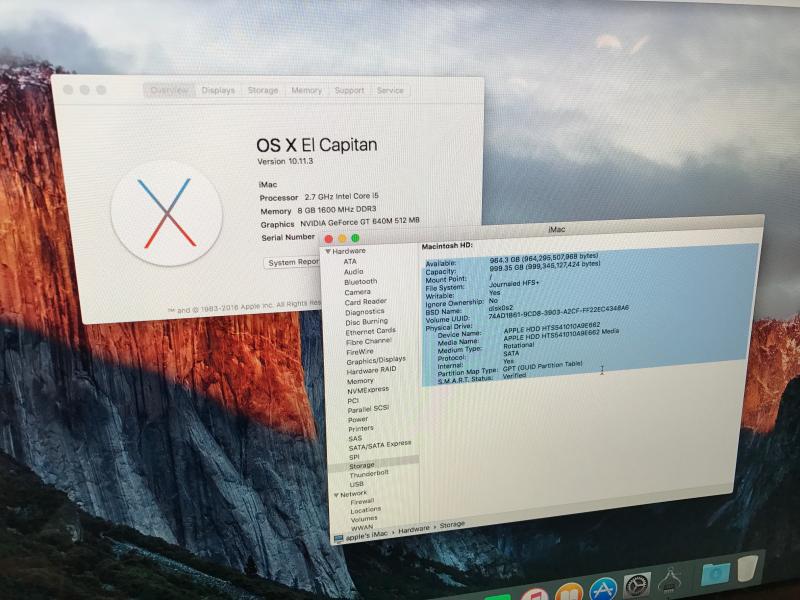This screenshot has height=600, width=800.
Task: Collapse the Network section triangle
Action: pyautogui.click(x=336, y=495)
